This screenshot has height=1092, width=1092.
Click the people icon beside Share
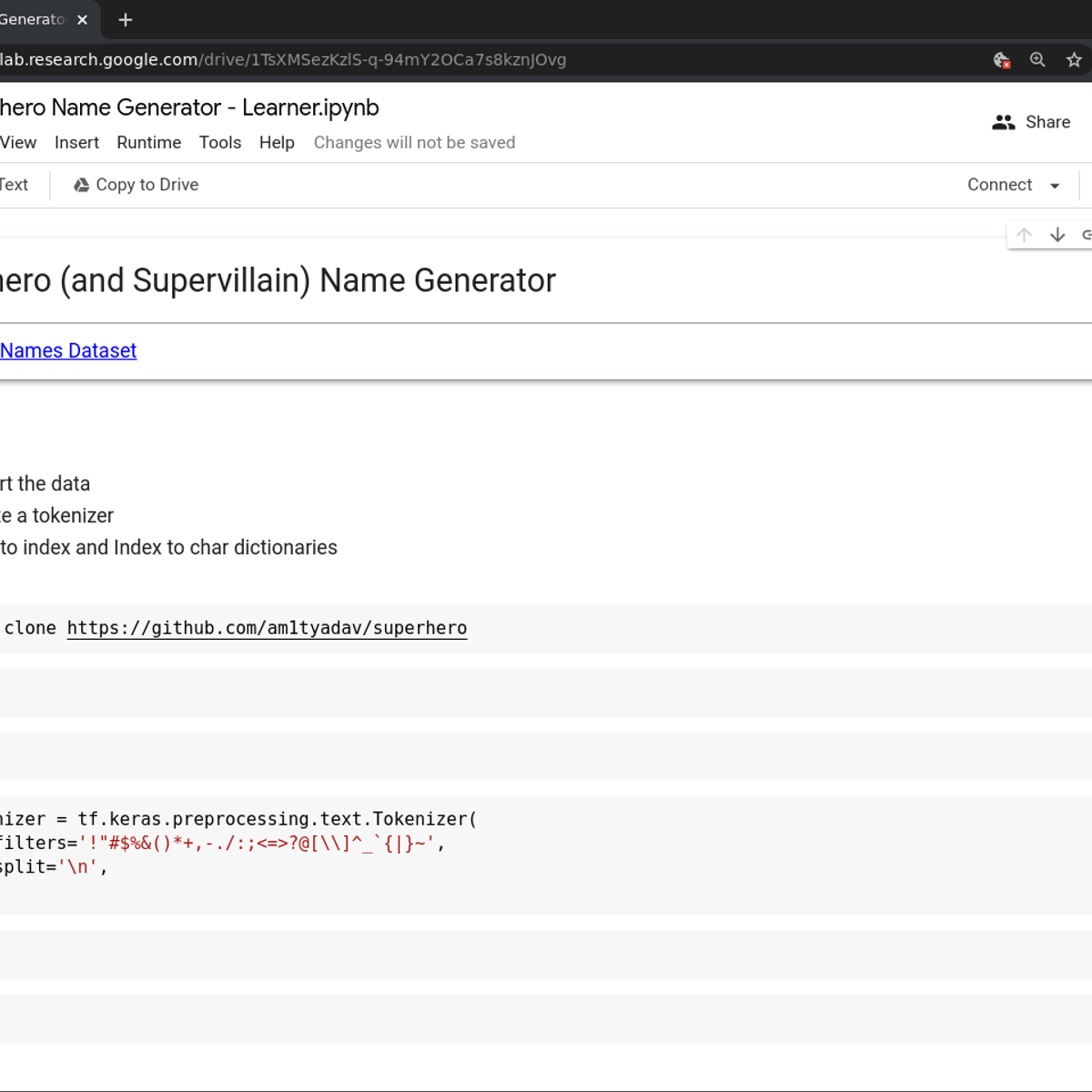click(x=1003, y=122)
